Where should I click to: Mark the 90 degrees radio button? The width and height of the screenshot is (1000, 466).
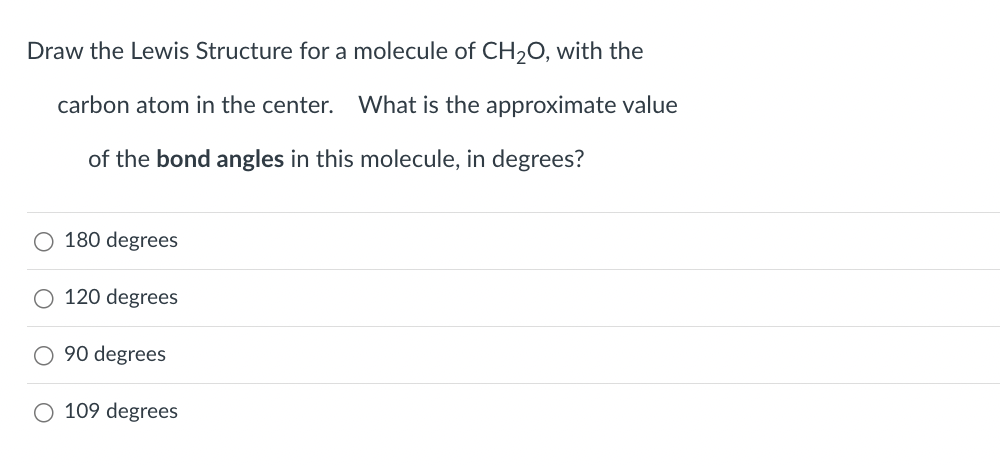click(43, 355)
